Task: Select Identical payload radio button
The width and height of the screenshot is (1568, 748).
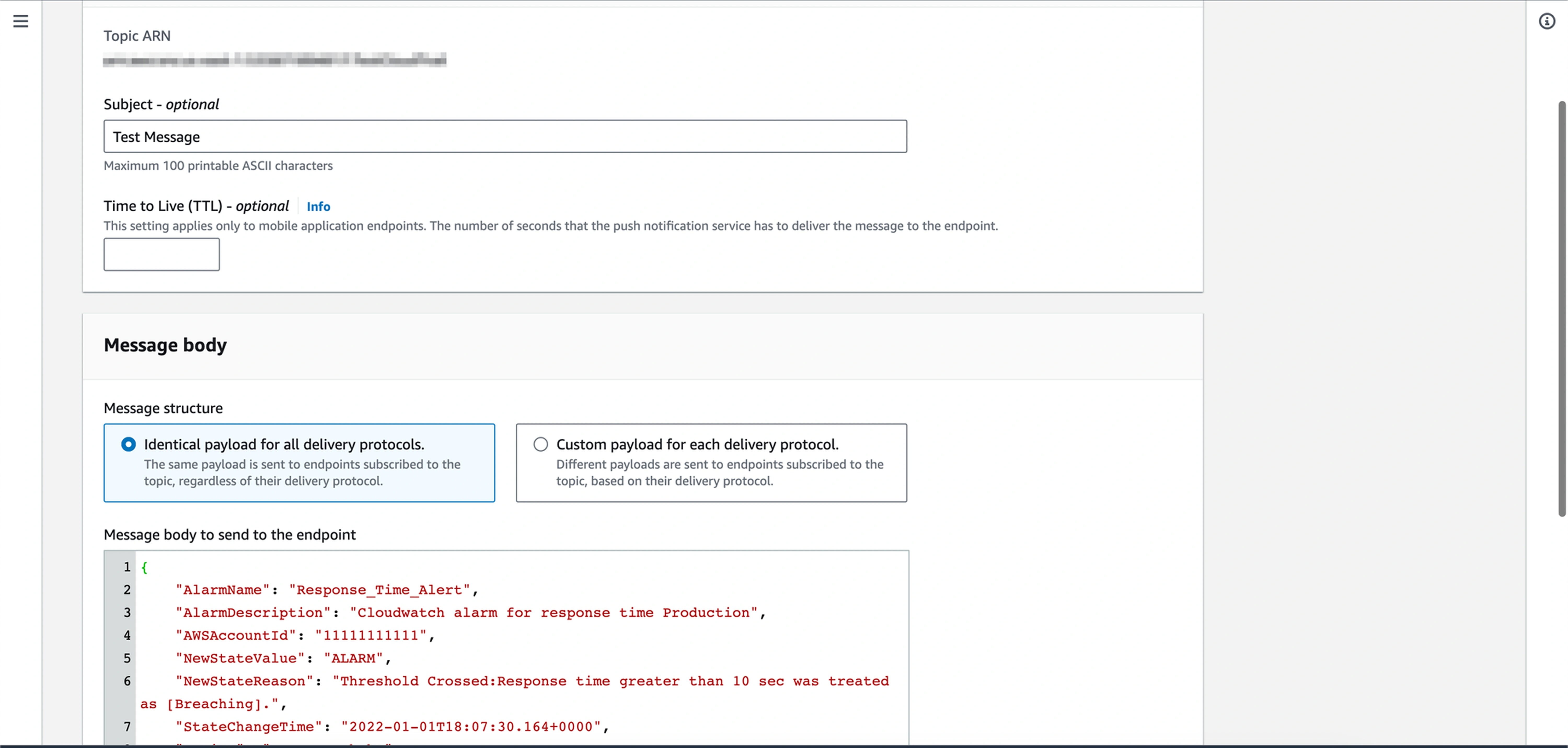Action: (x=128, y=444)
